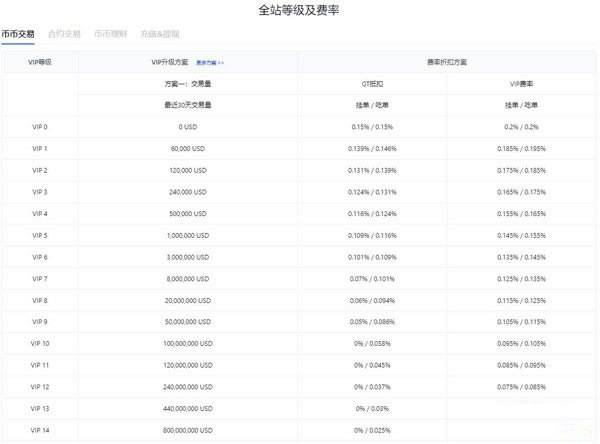The width and height of the screenshot is (600, 444).
Task: Click the 0% / 0.025% GT discount cell
Action: 369,429
